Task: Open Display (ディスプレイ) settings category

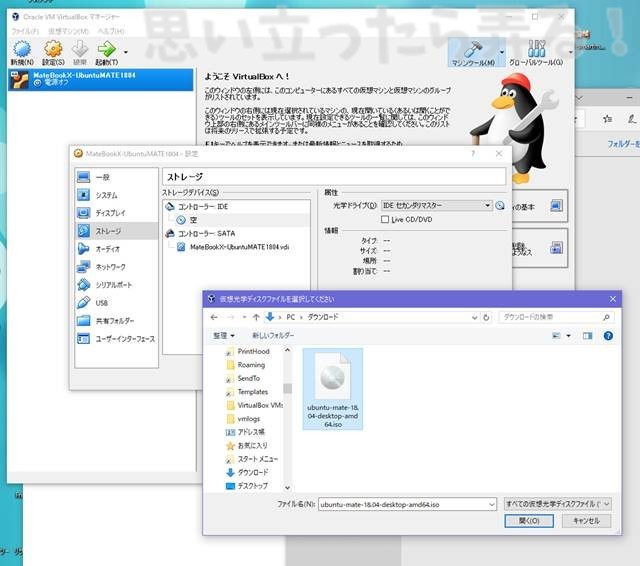Action: tap(116, 213)
